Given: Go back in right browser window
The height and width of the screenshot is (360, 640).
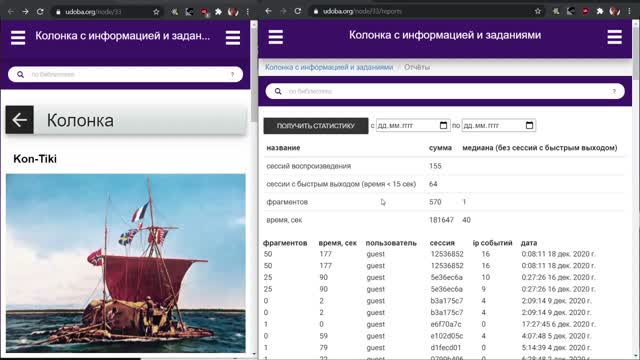Looking at the screenshot, I should click(268, 11).
